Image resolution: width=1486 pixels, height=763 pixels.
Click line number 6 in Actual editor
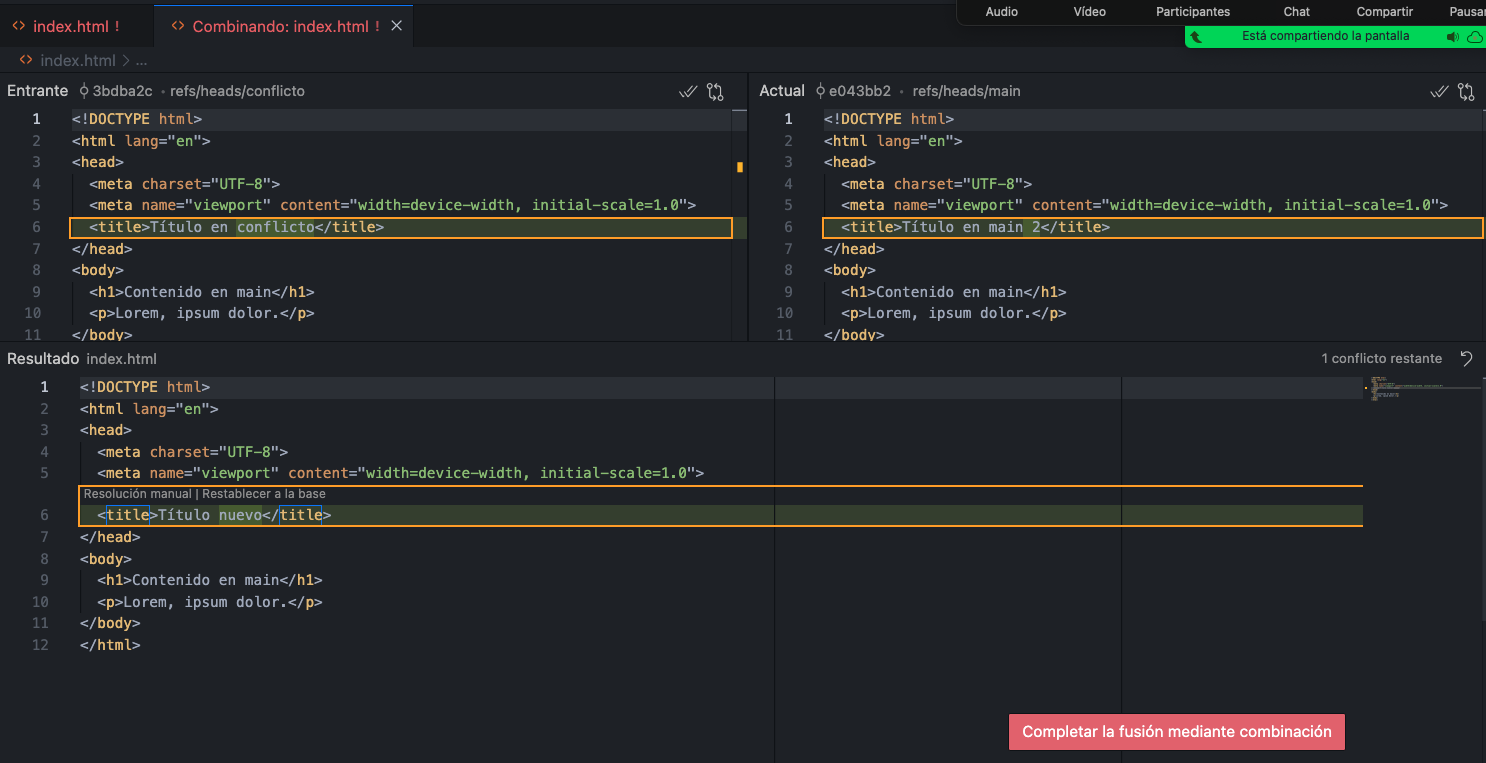pyautogui.click(x=788, y=228)
